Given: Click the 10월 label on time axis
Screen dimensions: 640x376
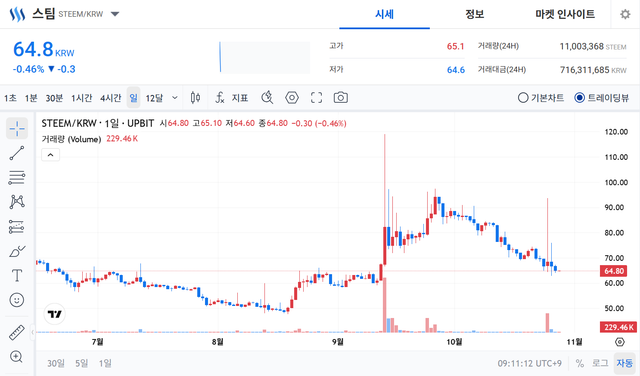Looking at the screenshot, I should click(x=454, y=342).
